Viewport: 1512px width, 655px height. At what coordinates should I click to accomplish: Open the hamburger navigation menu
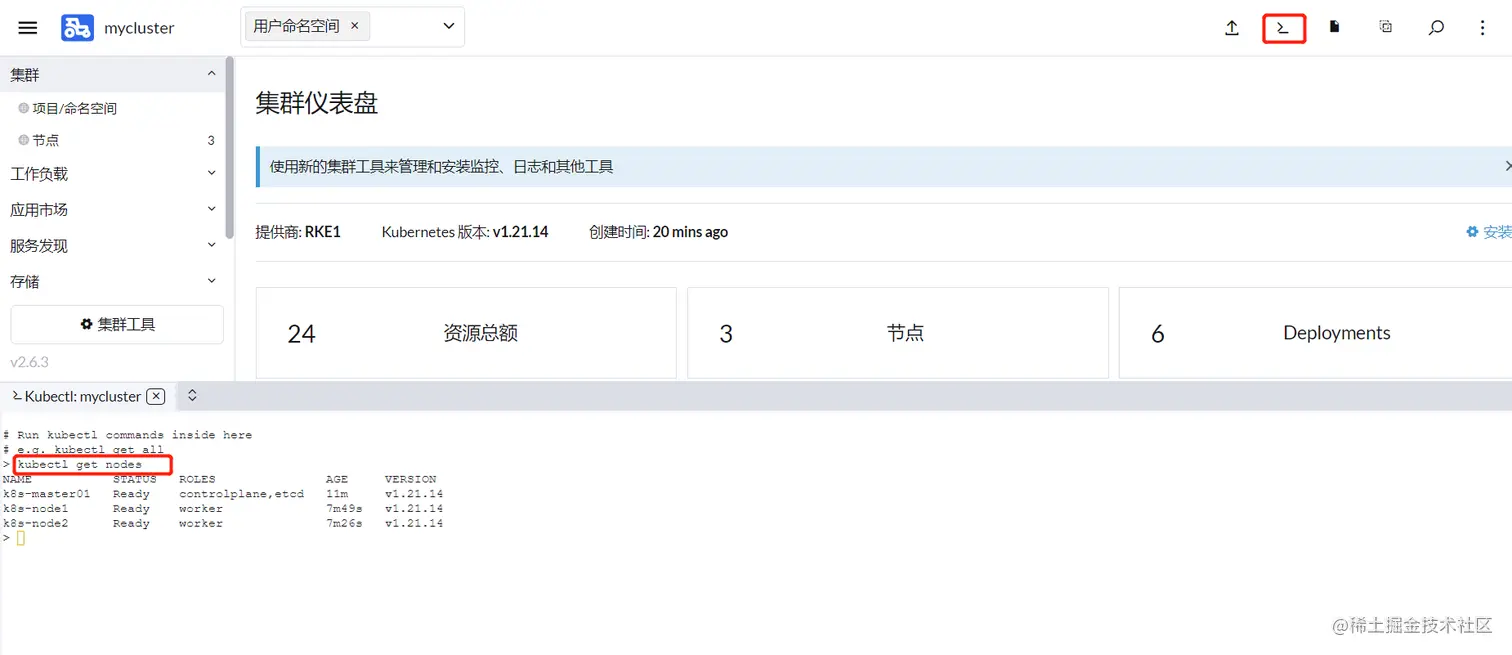28,28
